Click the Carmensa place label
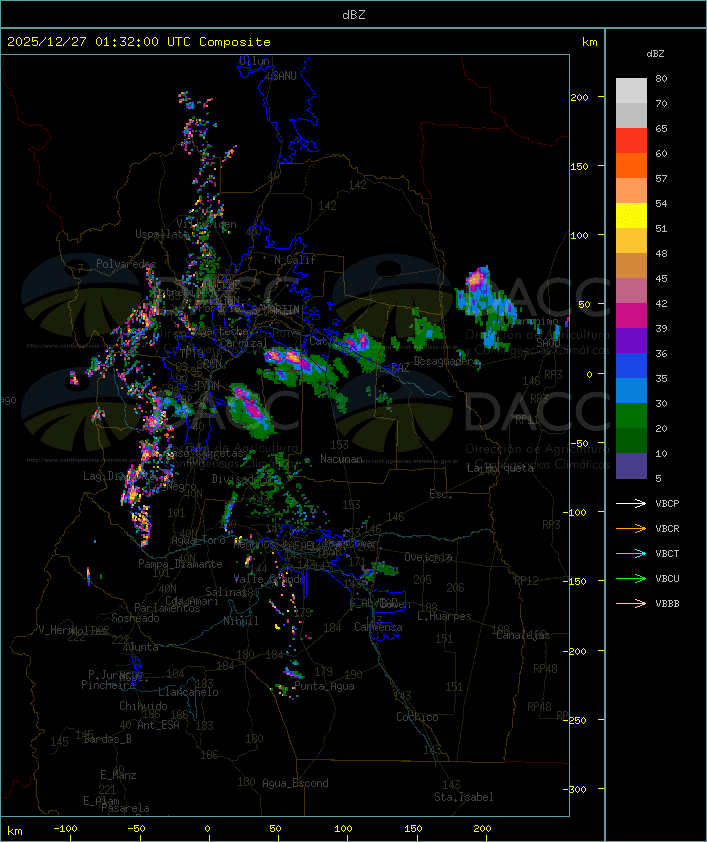Image resolution: width=707 pixels, height=842 pixels. click(378, 627)
